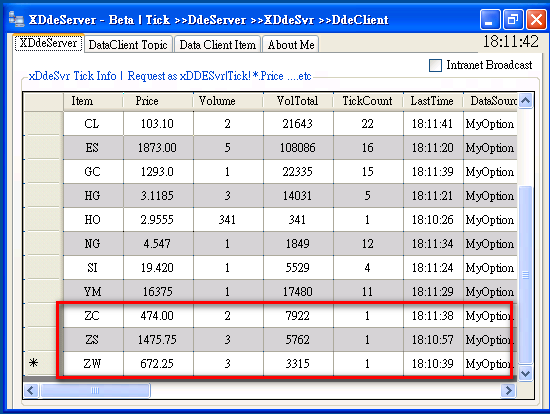Click the VolTotal cell 108086
550x414 pixels.
(x=298, y=148)
